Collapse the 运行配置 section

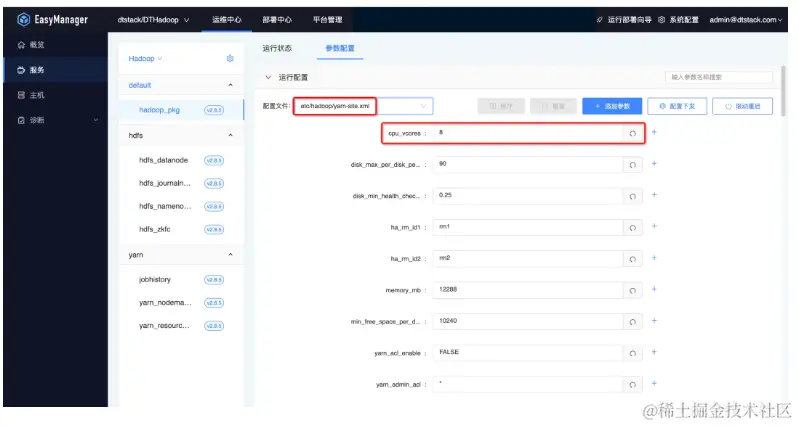pyautogui.click(x=268, y=77)
